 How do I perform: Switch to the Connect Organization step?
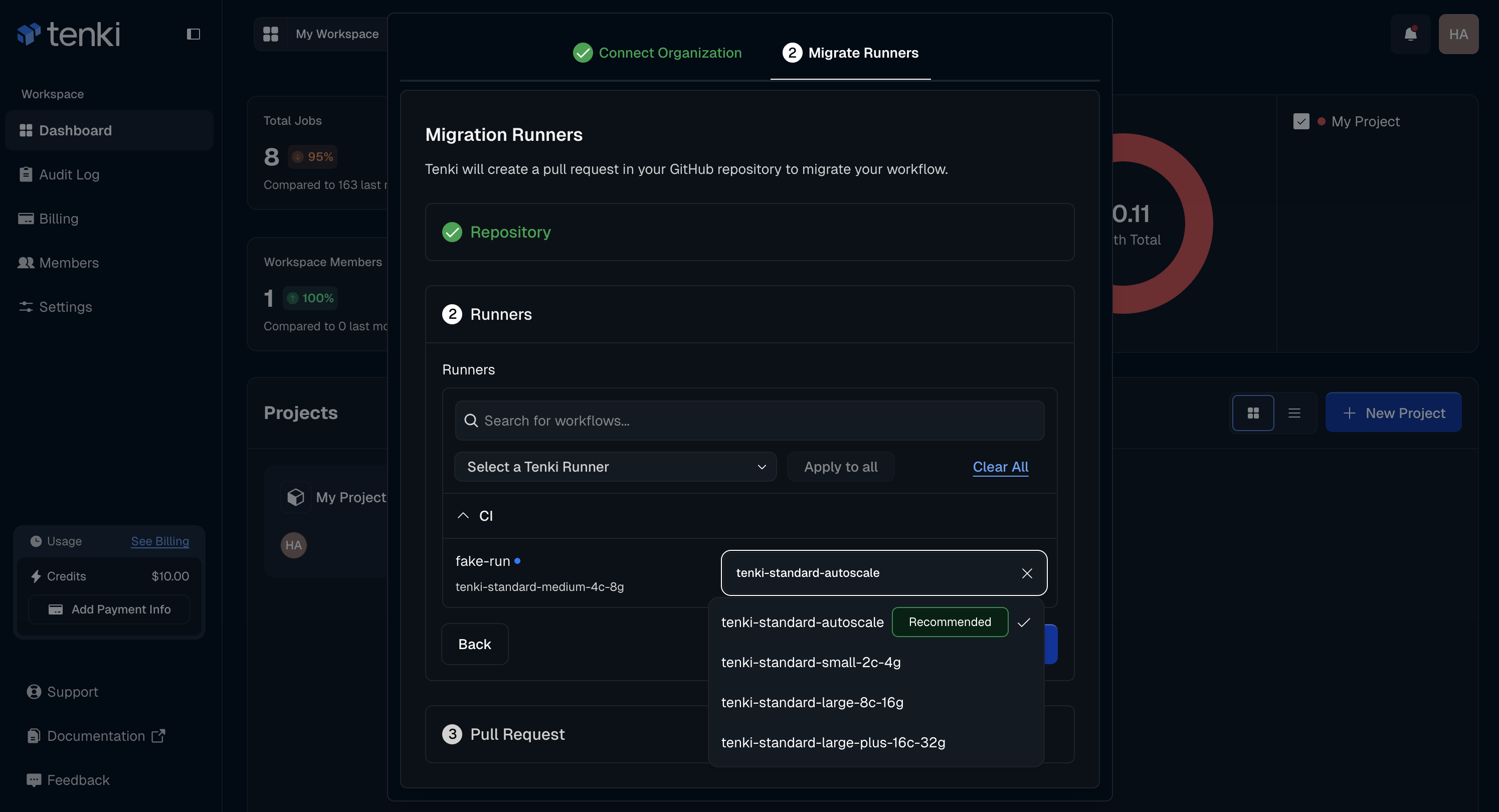coord(657,53)
